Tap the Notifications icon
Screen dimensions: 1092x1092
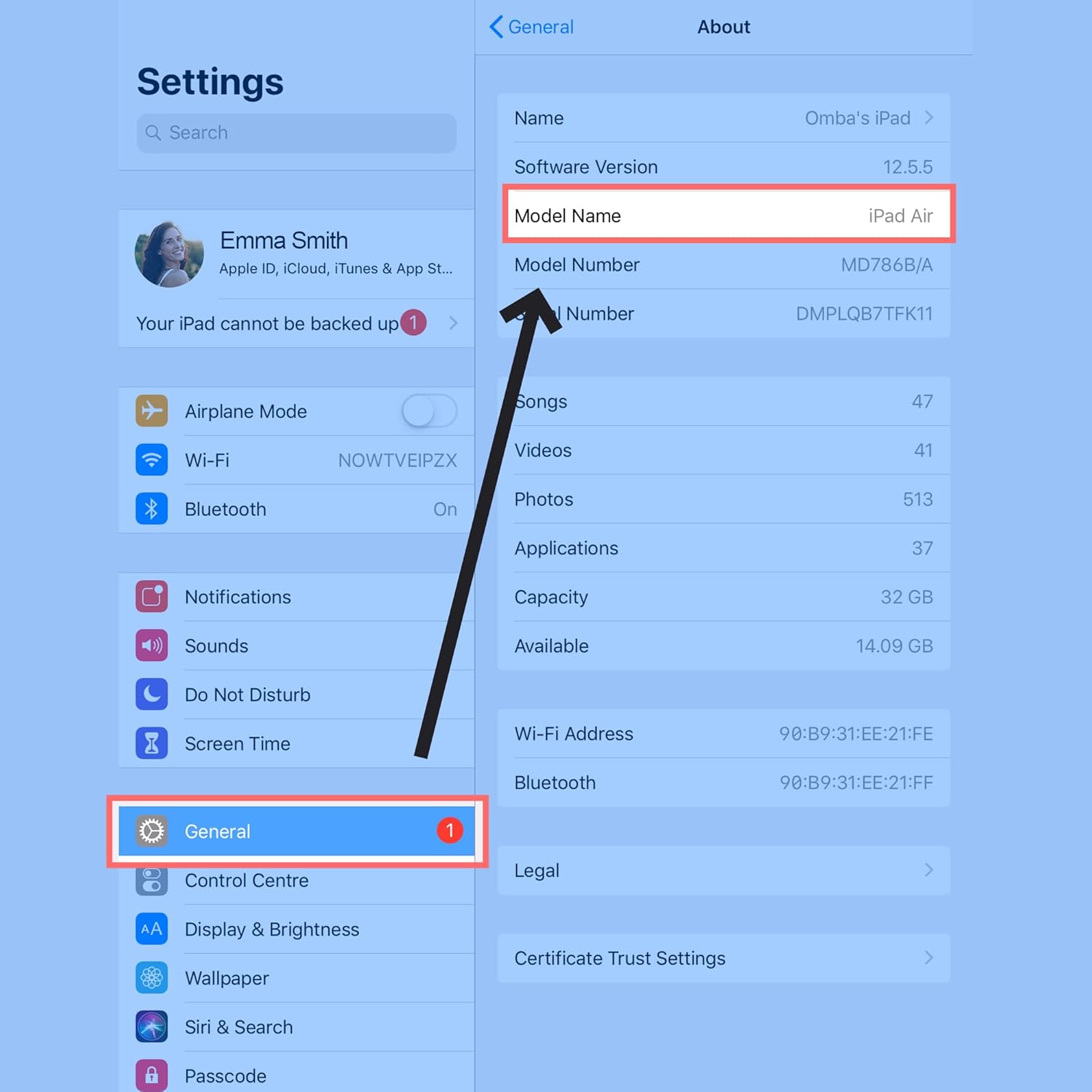[151, 597]
